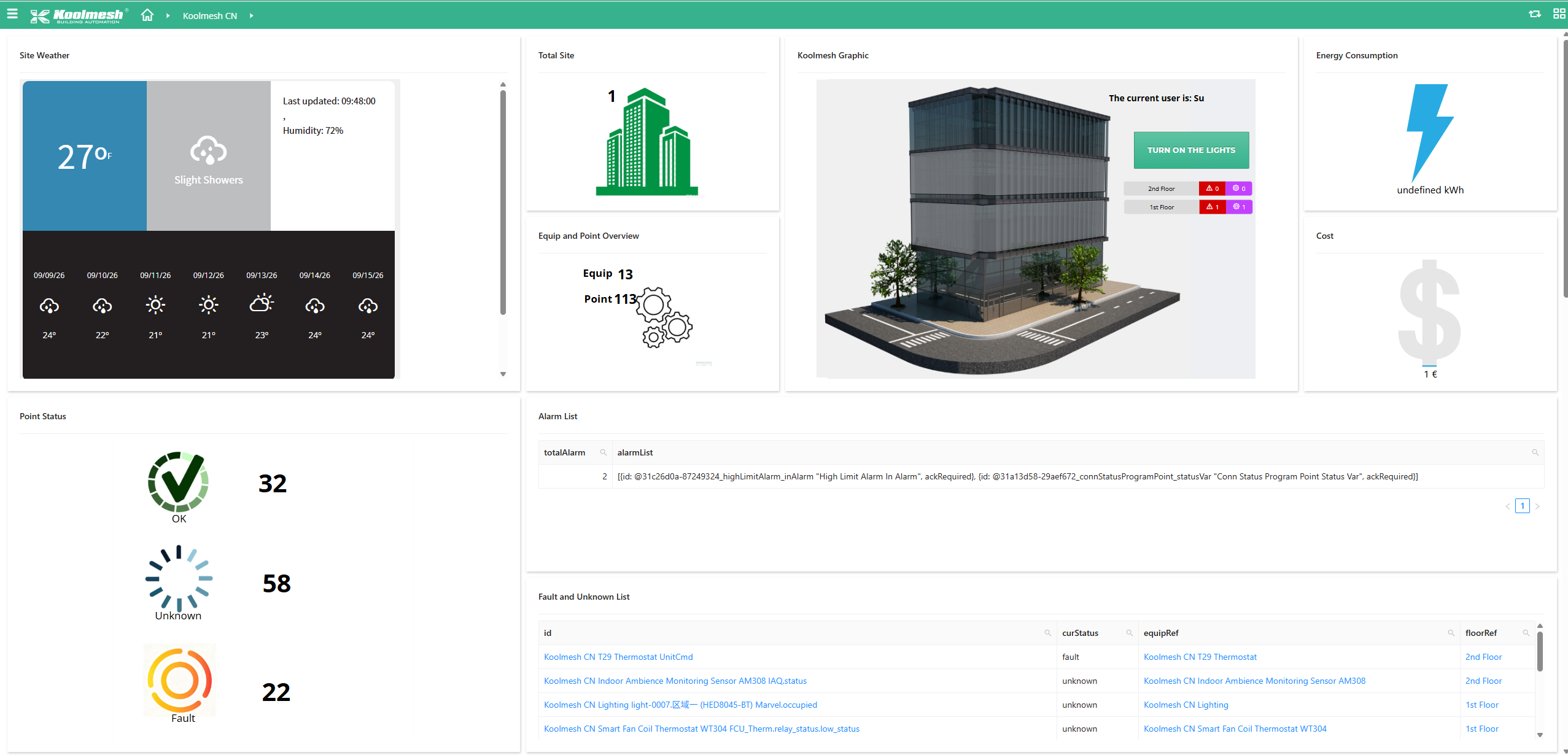Click weather panel scroll down arrow
Viewport: 1568px width, 755px height.
pyautogui.click(x=503, y=374)
